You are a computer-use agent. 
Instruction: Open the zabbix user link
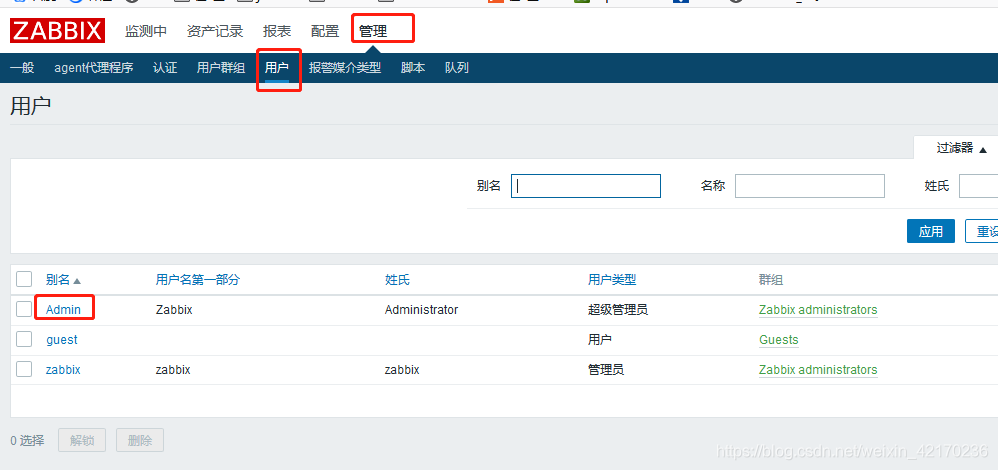click(63, 369)
